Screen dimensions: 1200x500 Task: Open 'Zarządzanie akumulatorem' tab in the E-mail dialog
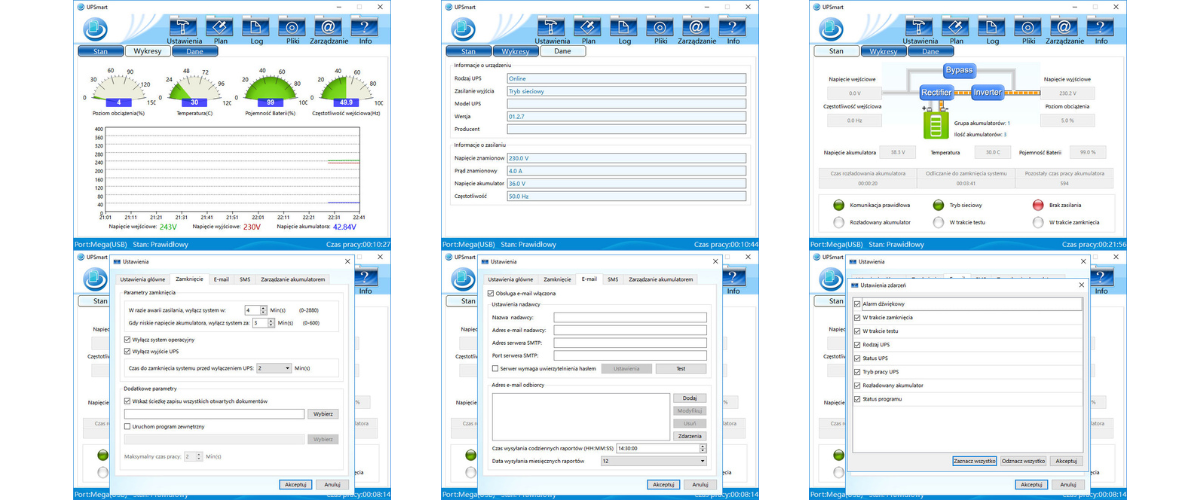click(x=659, y=279)
